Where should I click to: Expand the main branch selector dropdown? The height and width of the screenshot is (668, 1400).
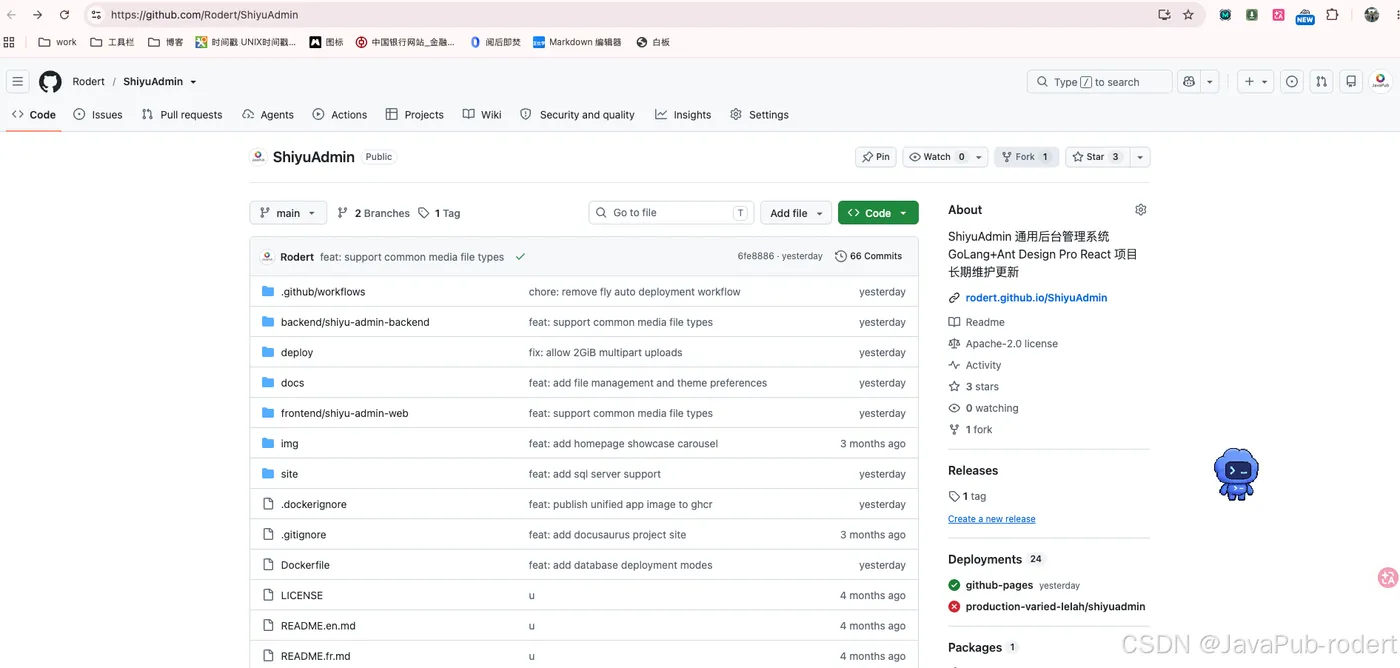[288, 213]
